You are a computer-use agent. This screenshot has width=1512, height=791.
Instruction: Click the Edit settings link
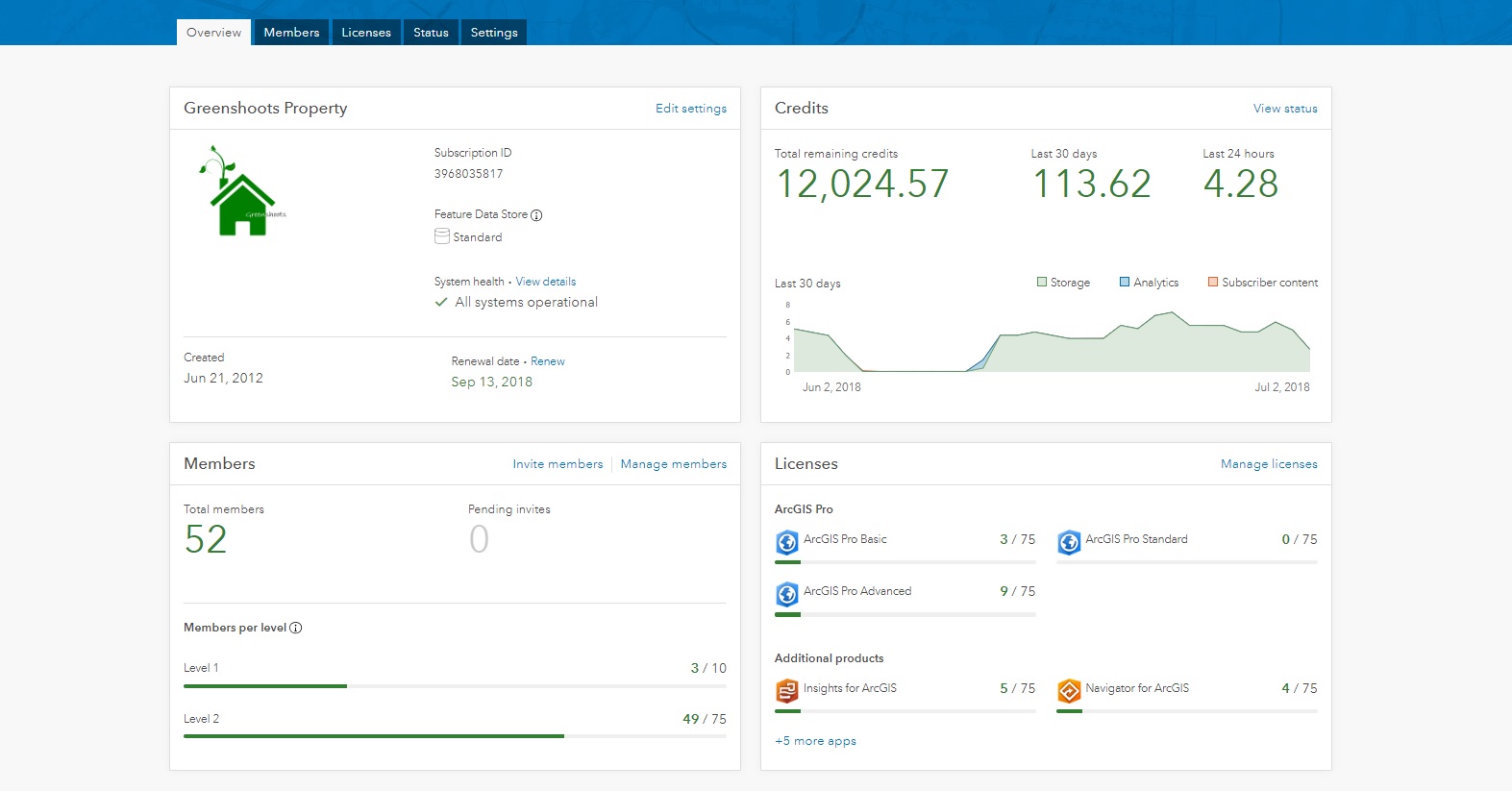[x=691, y=109]
